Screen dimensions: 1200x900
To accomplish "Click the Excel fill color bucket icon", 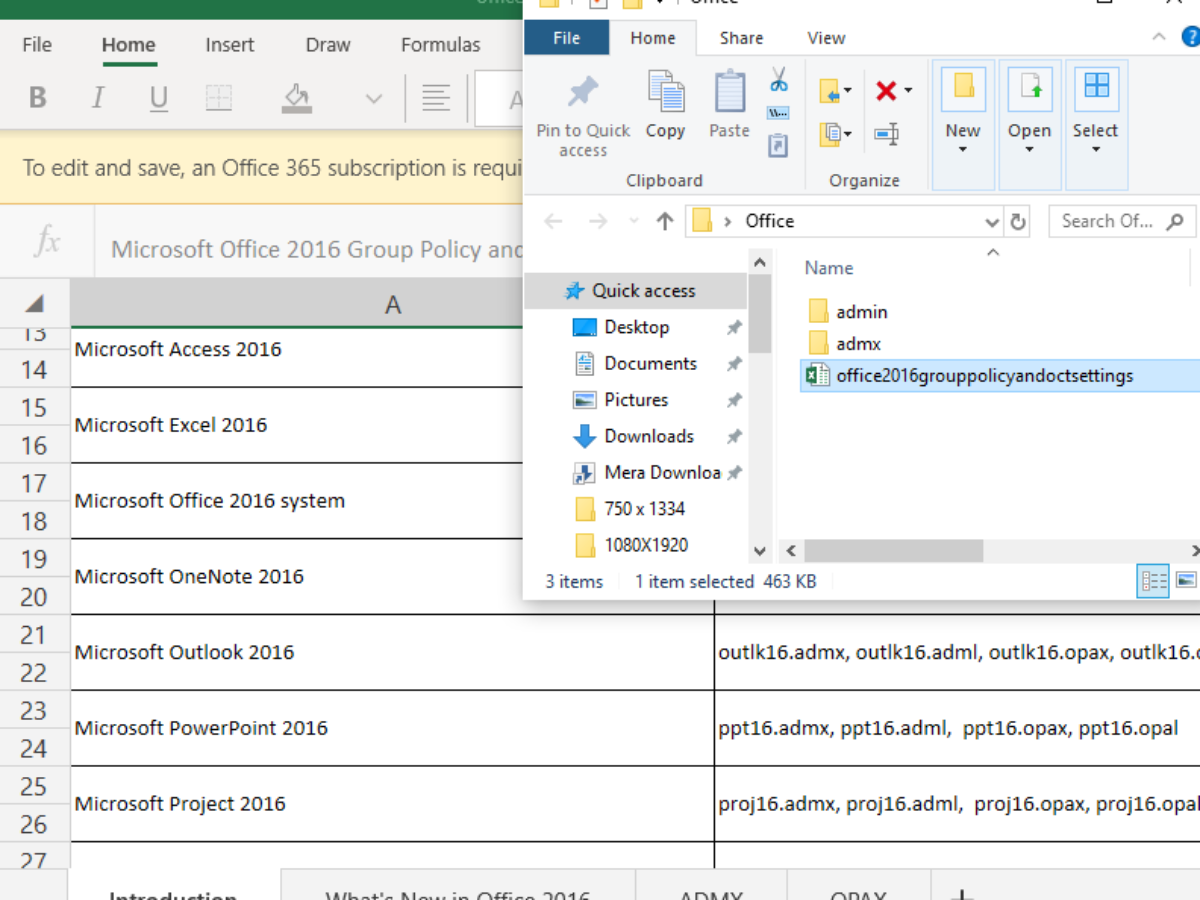I will [297, 97].
